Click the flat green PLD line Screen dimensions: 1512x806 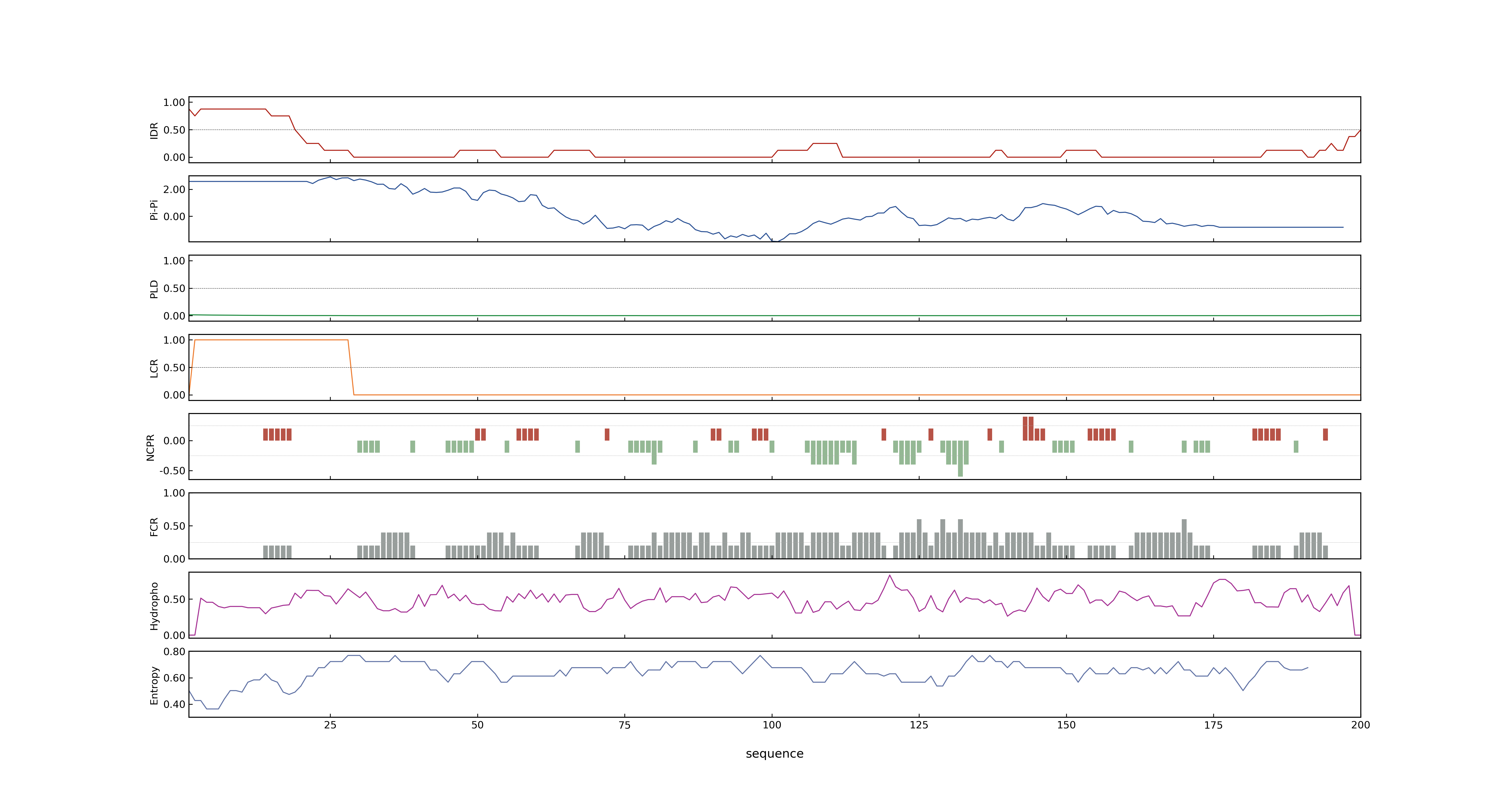(775, 316)
